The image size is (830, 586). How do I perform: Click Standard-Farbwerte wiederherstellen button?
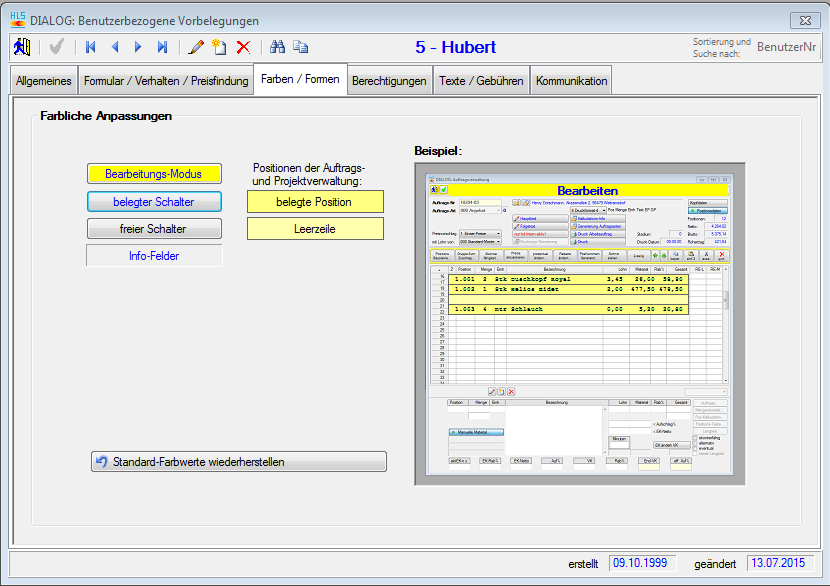tap(238, 462)
